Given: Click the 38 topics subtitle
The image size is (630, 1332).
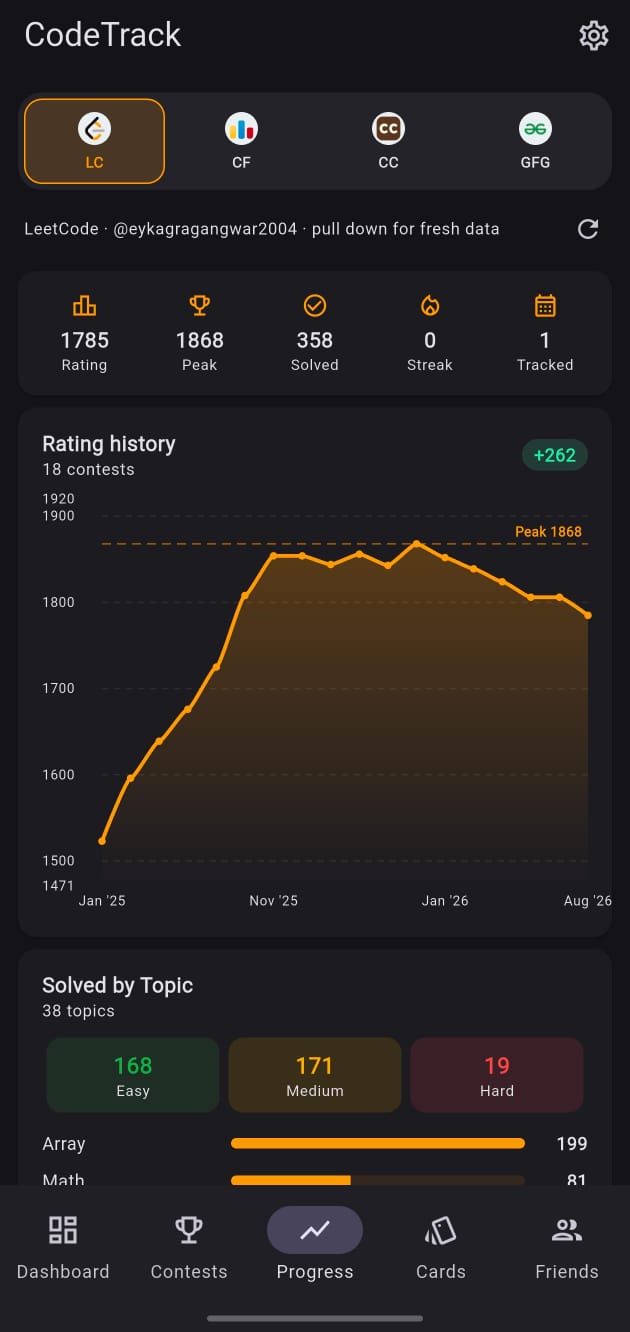Looking at the screenshot, I should point(78,1011).
